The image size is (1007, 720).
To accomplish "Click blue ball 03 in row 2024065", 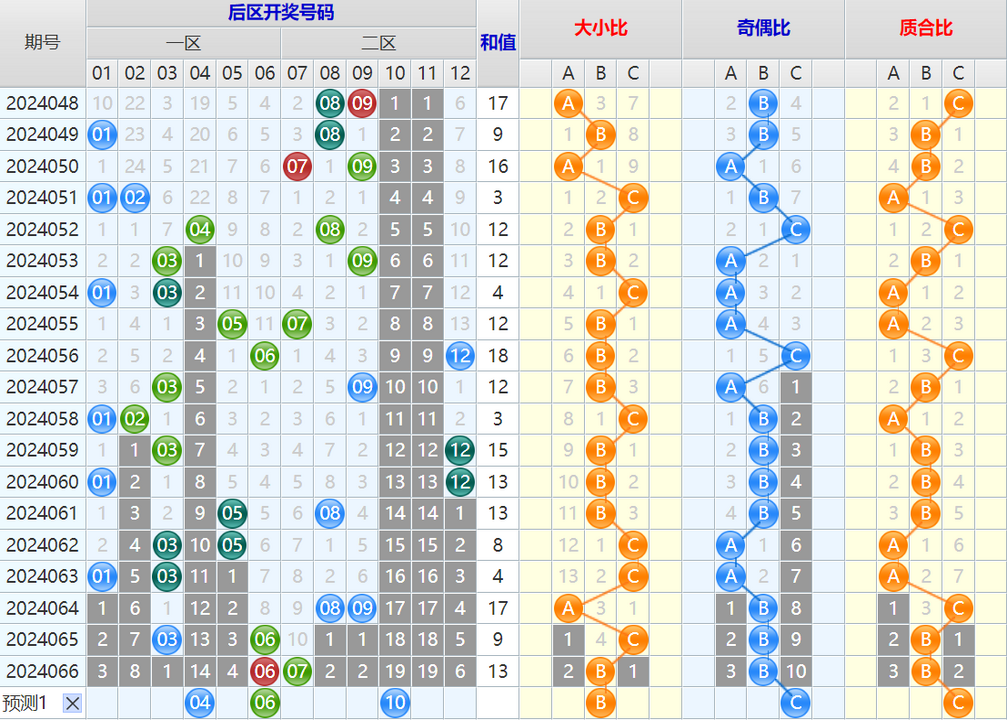I will pos(167,640).
